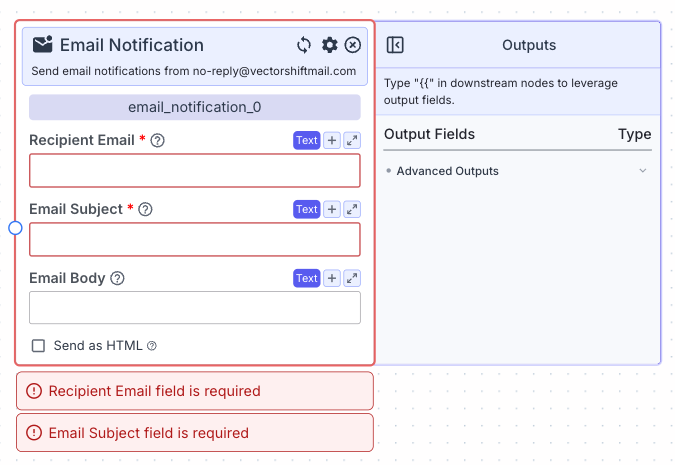Open Send as HTML help icon
675x465 pixels.
point(152,346)
